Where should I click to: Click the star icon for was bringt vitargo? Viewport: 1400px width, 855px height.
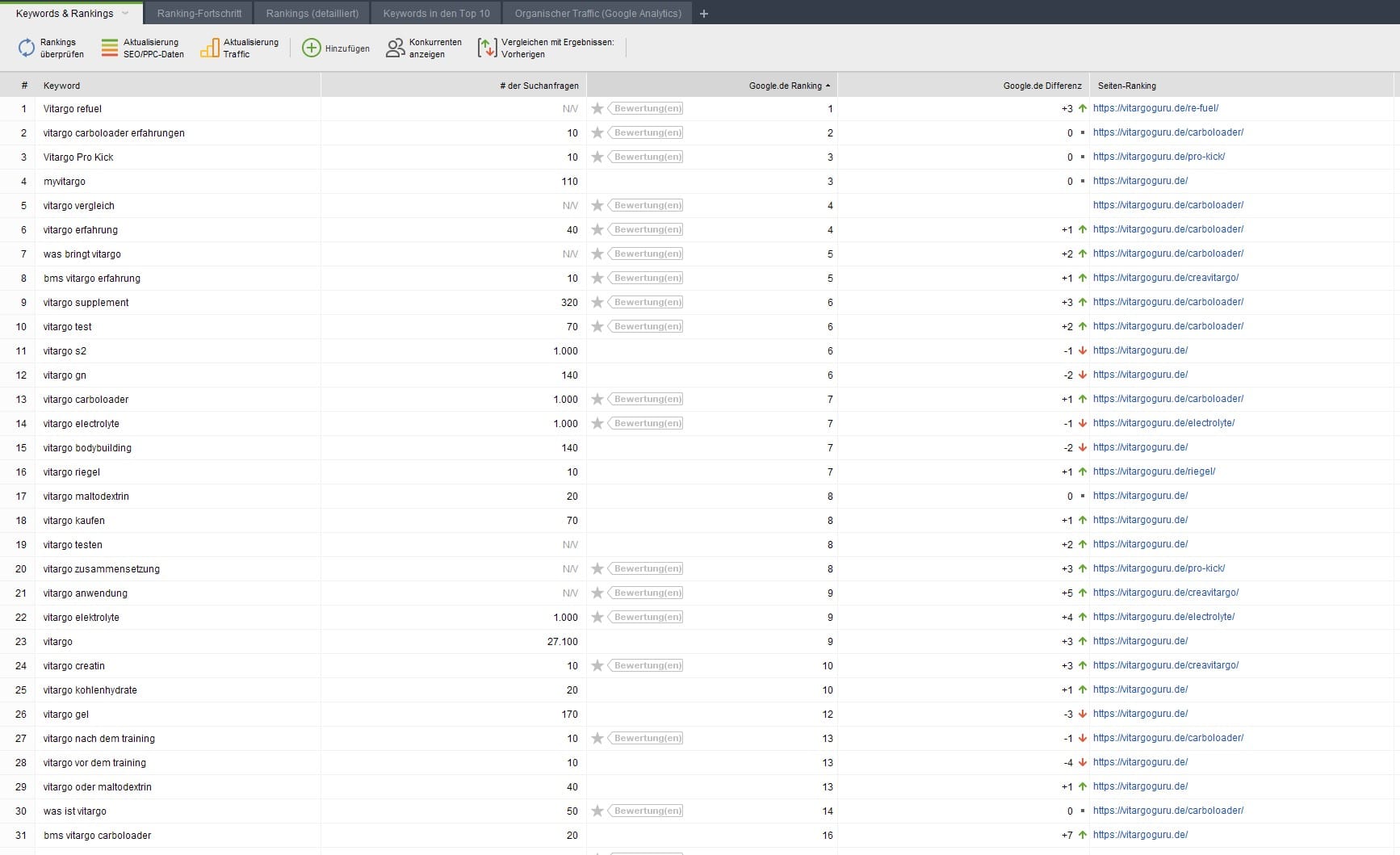[x=597, y=254]
